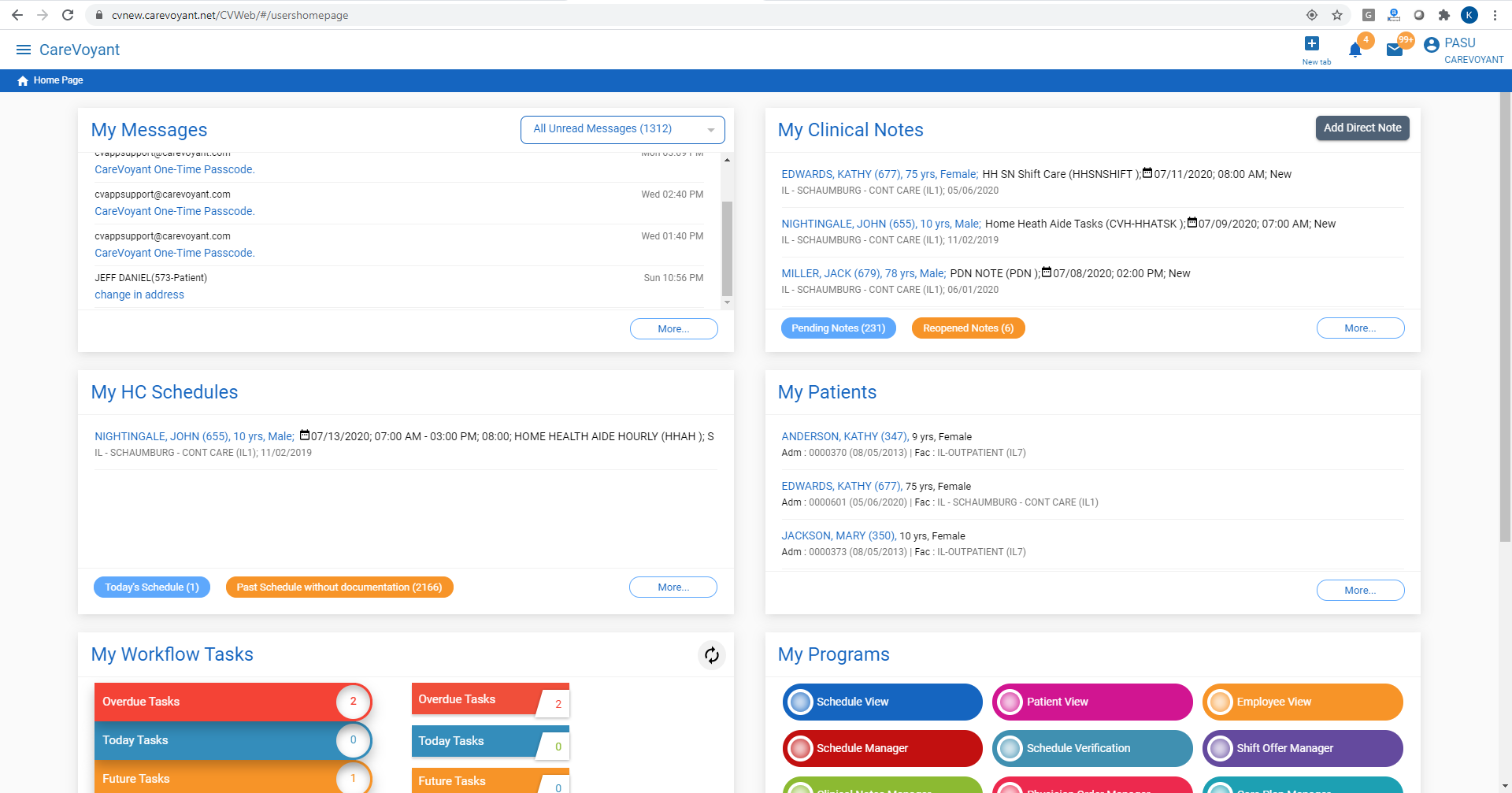The height and width of the screenshot is (793, 1512).
Task: Open JACKSON, MARY (350) patient link
Action: 839,535
